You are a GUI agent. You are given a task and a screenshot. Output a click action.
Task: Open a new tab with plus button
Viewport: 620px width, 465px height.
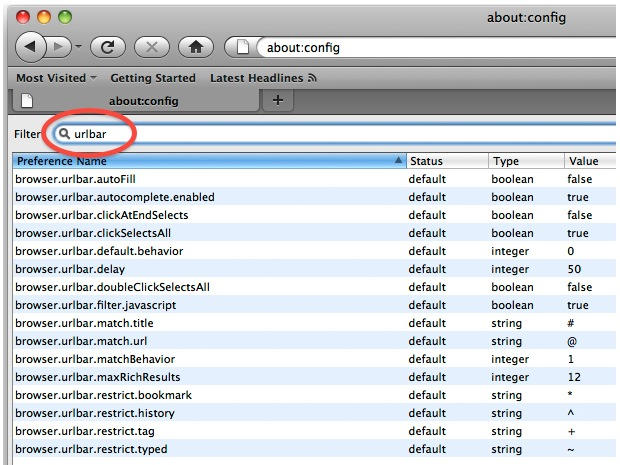(x=277, y=99)
